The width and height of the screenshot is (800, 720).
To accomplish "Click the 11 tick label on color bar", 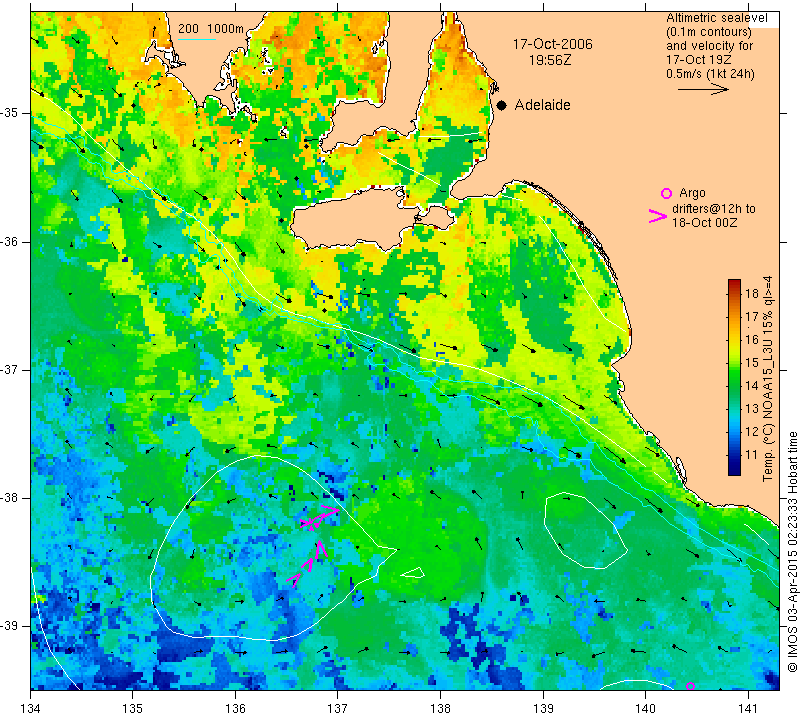I will click(752, 454).
